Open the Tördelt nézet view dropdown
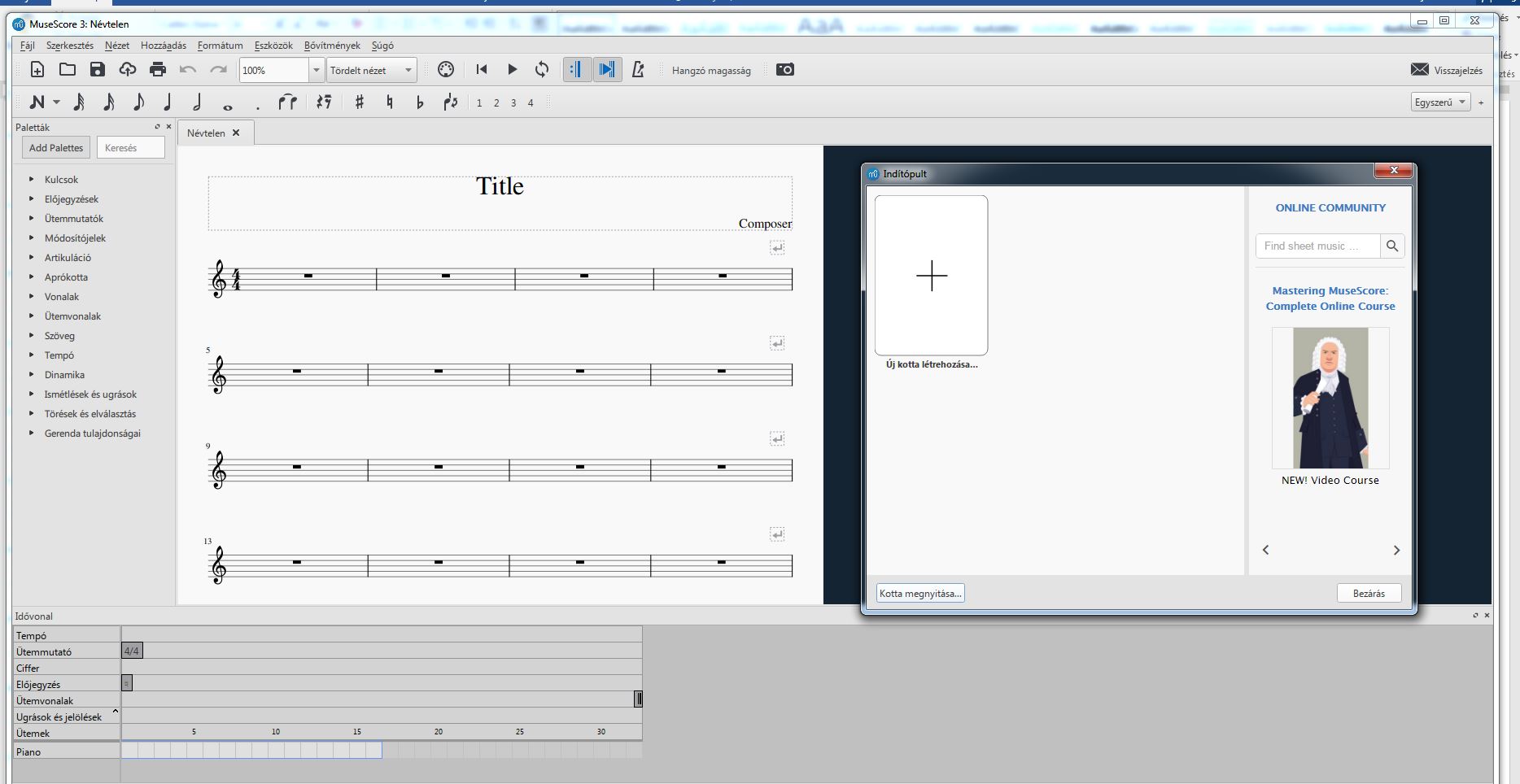This screenshot has height=784, width=1520. [408, 71]
